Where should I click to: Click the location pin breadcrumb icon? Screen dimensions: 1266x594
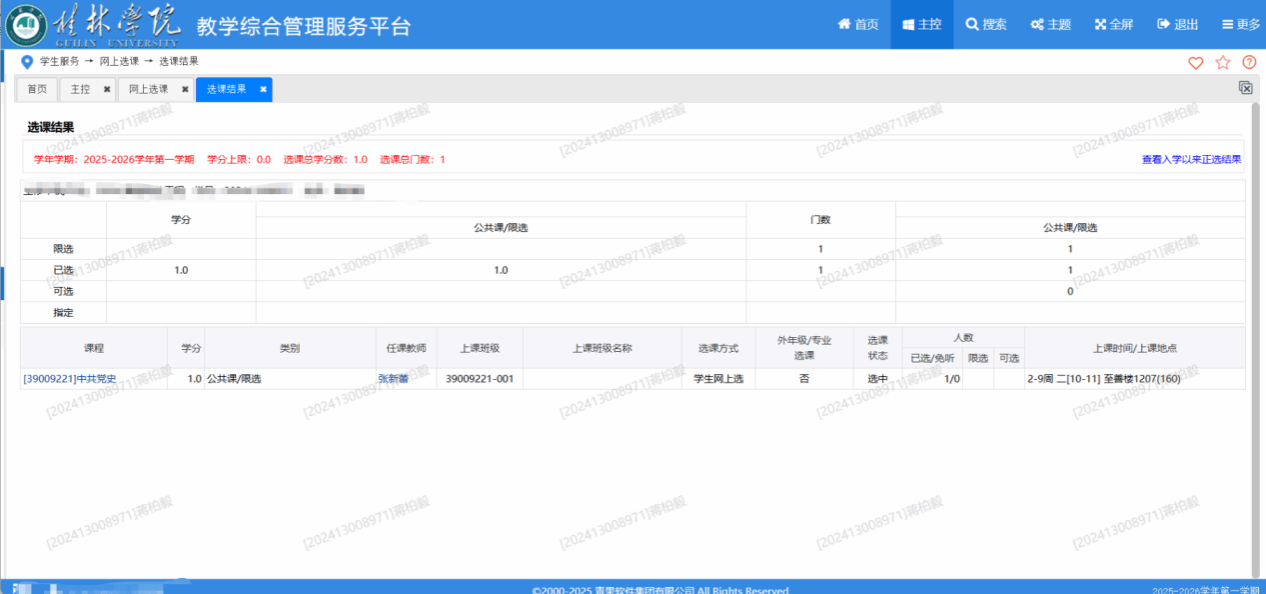point(27,62)
